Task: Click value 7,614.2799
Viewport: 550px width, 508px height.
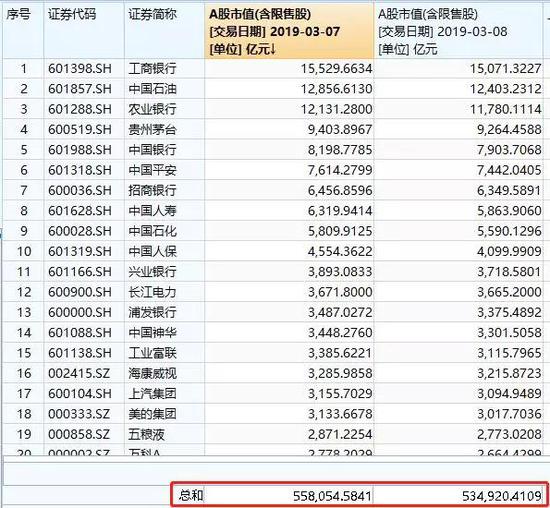Action: tap(340, 171)
